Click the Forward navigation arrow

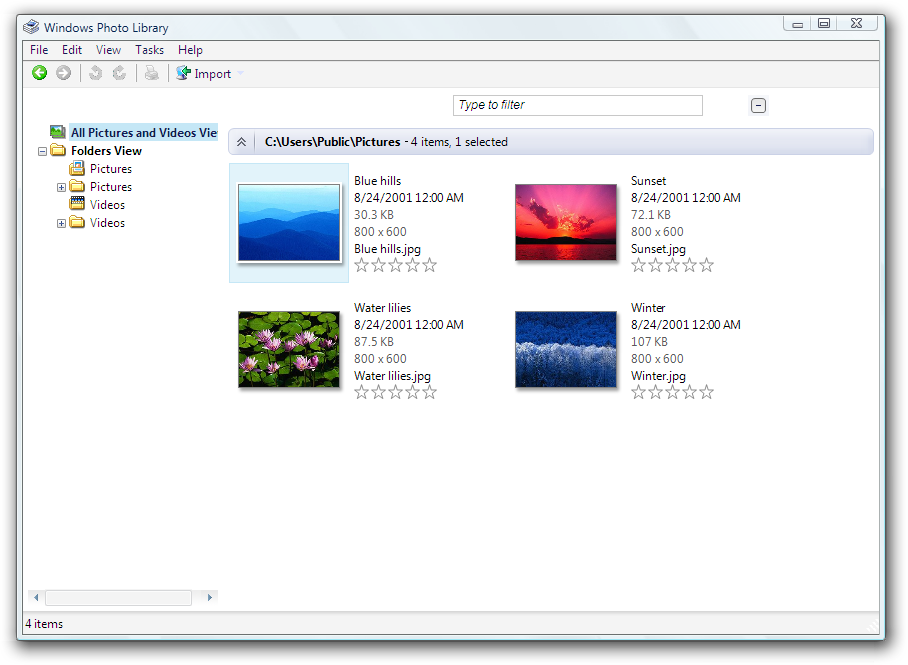pyautogui.click(x=63, y=73)
